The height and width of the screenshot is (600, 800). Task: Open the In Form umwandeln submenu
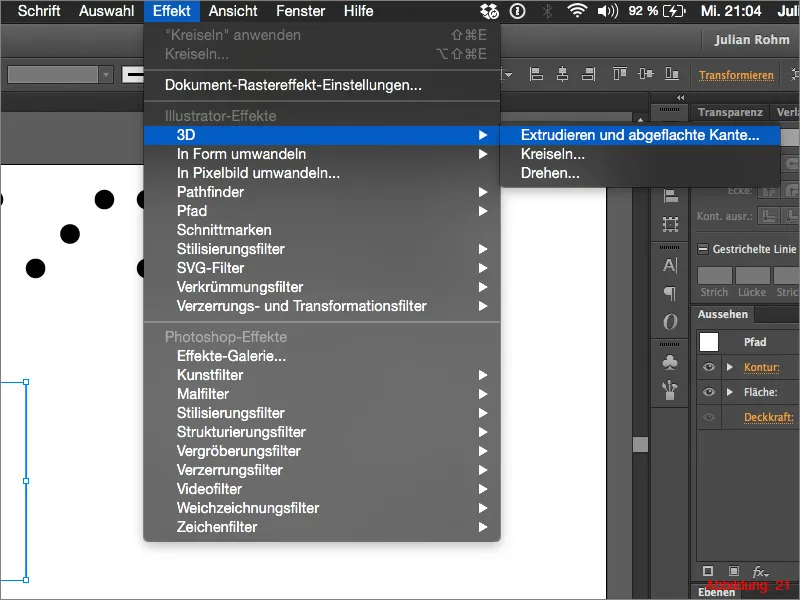(322, 154)
